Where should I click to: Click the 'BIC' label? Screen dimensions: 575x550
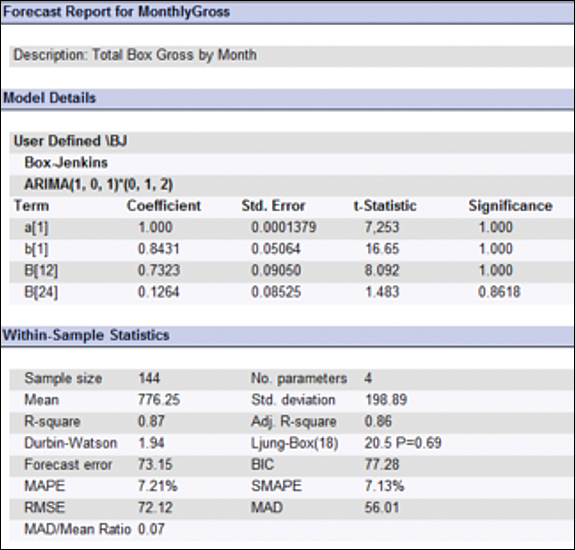click(263, 465)
